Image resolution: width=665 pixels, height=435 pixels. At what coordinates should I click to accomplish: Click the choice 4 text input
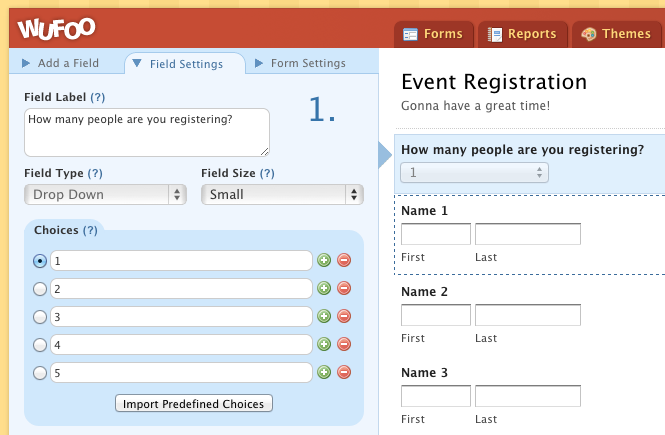tap(182, 345)
